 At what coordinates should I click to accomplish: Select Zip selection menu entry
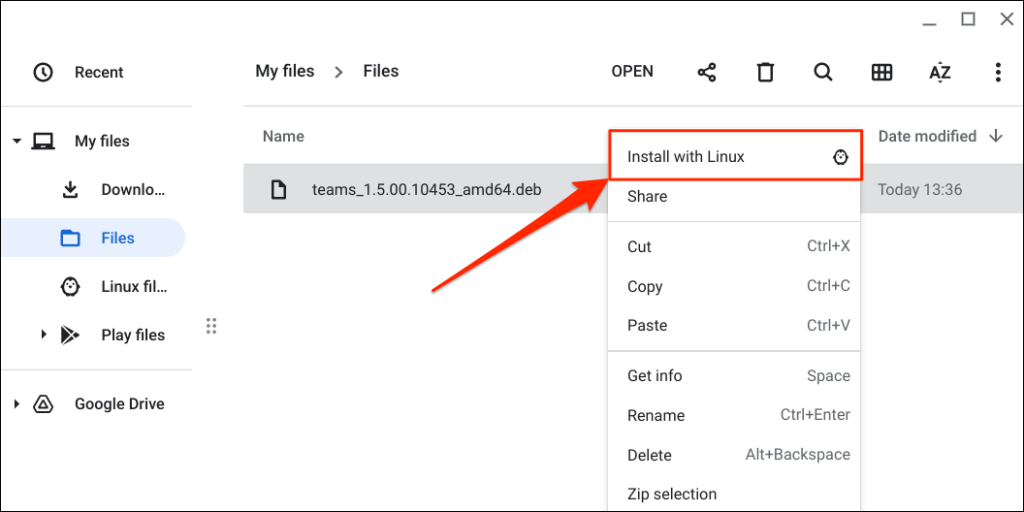672,494
